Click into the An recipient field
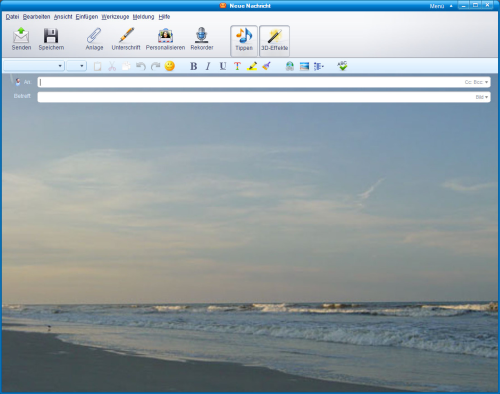This screenshot has height=394, width=500. tap(250, 82)
